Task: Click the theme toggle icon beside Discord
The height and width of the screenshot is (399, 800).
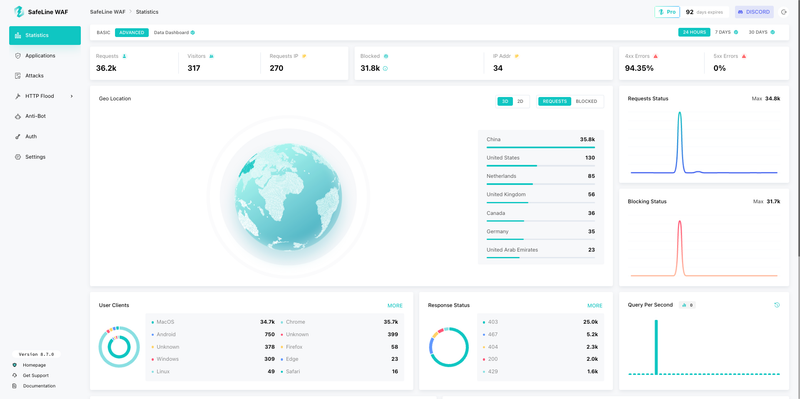Action: [x=784, y=12]
